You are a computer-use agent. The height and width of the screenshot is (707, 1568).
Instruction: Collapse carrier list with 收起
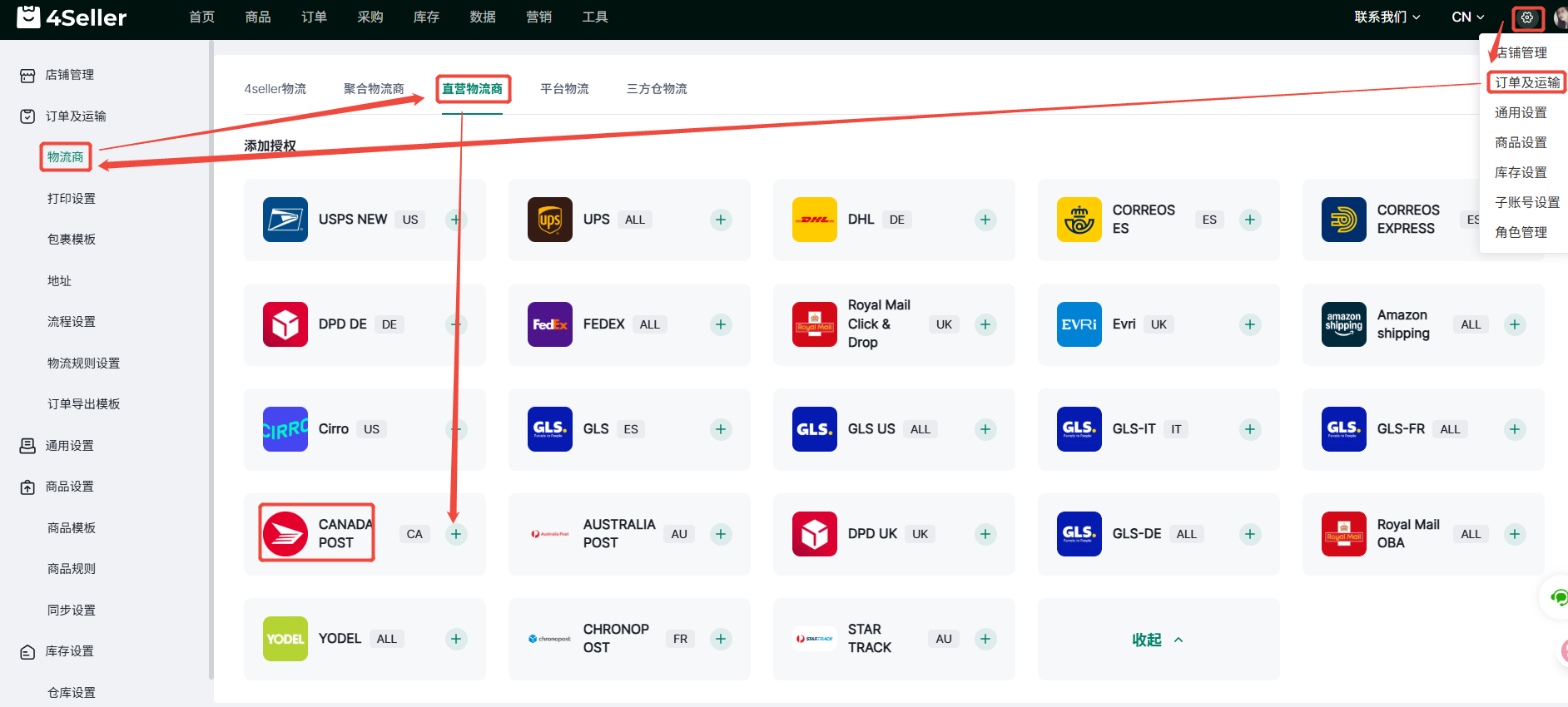[1158, 640]
